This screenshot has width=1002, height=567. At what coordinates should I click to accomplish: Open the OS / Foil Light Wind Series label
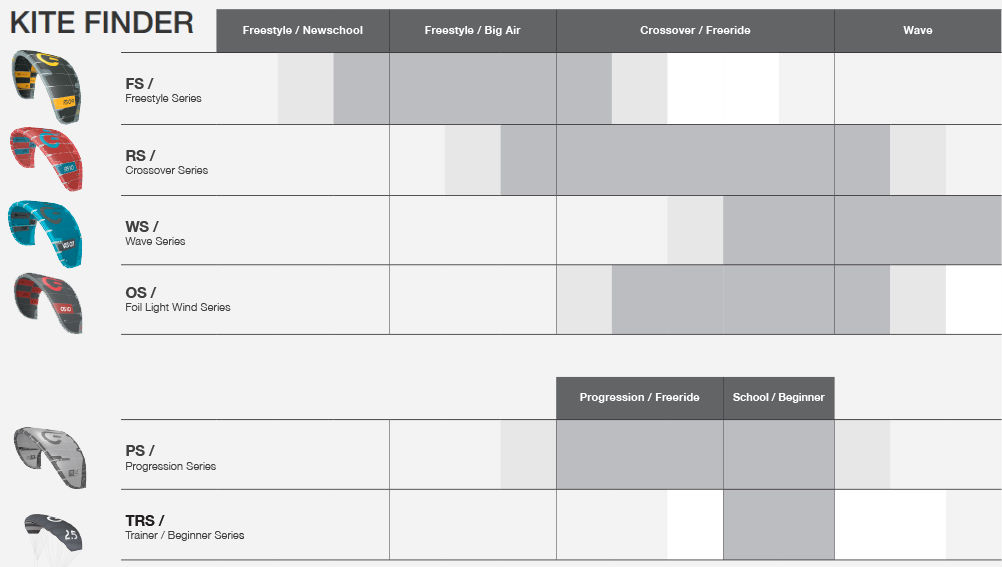pyautogui.click(x=177, y=299)
